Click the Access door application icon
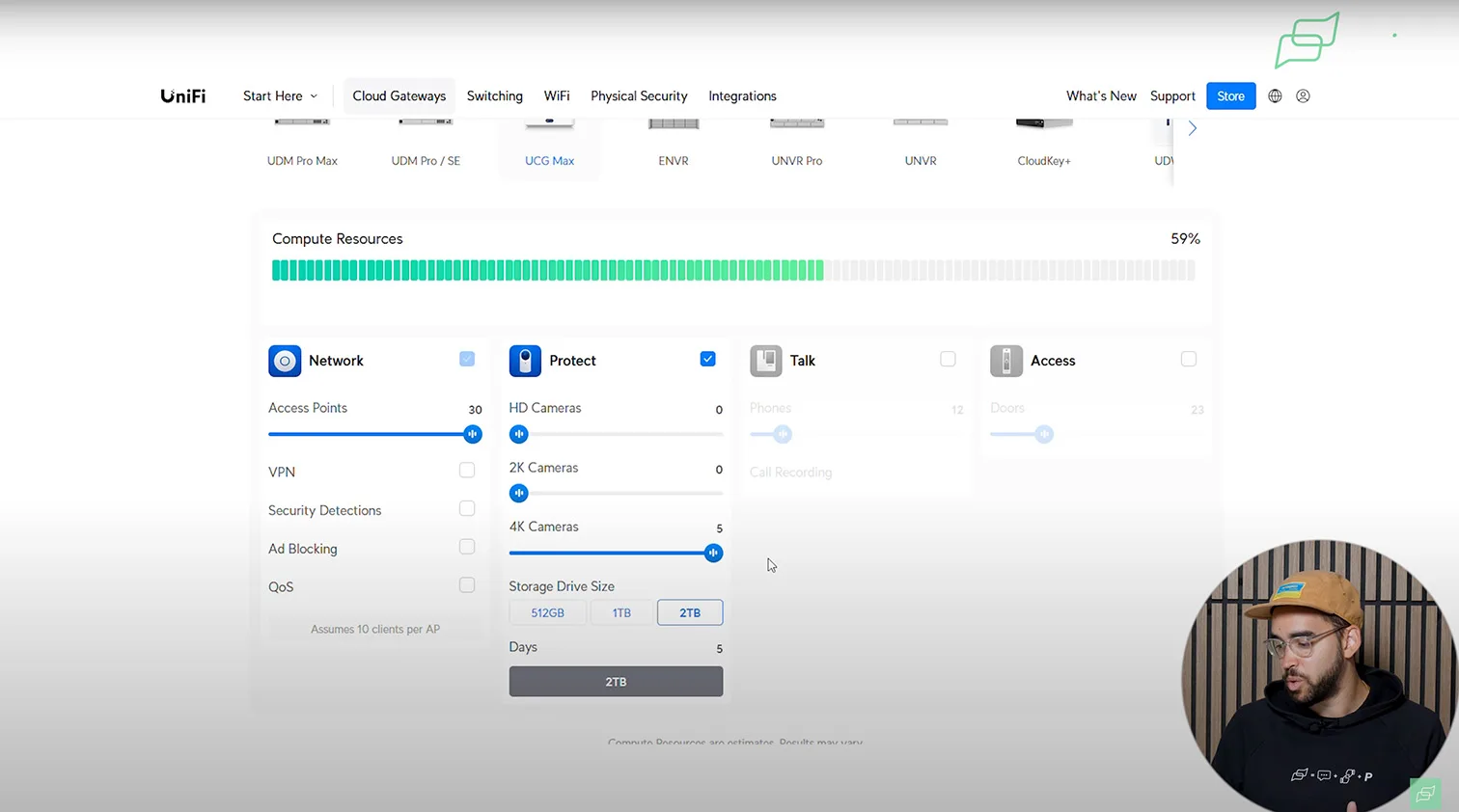Image resolution: width=1459 pixels, height=812 pixels. pos(1006,361)
